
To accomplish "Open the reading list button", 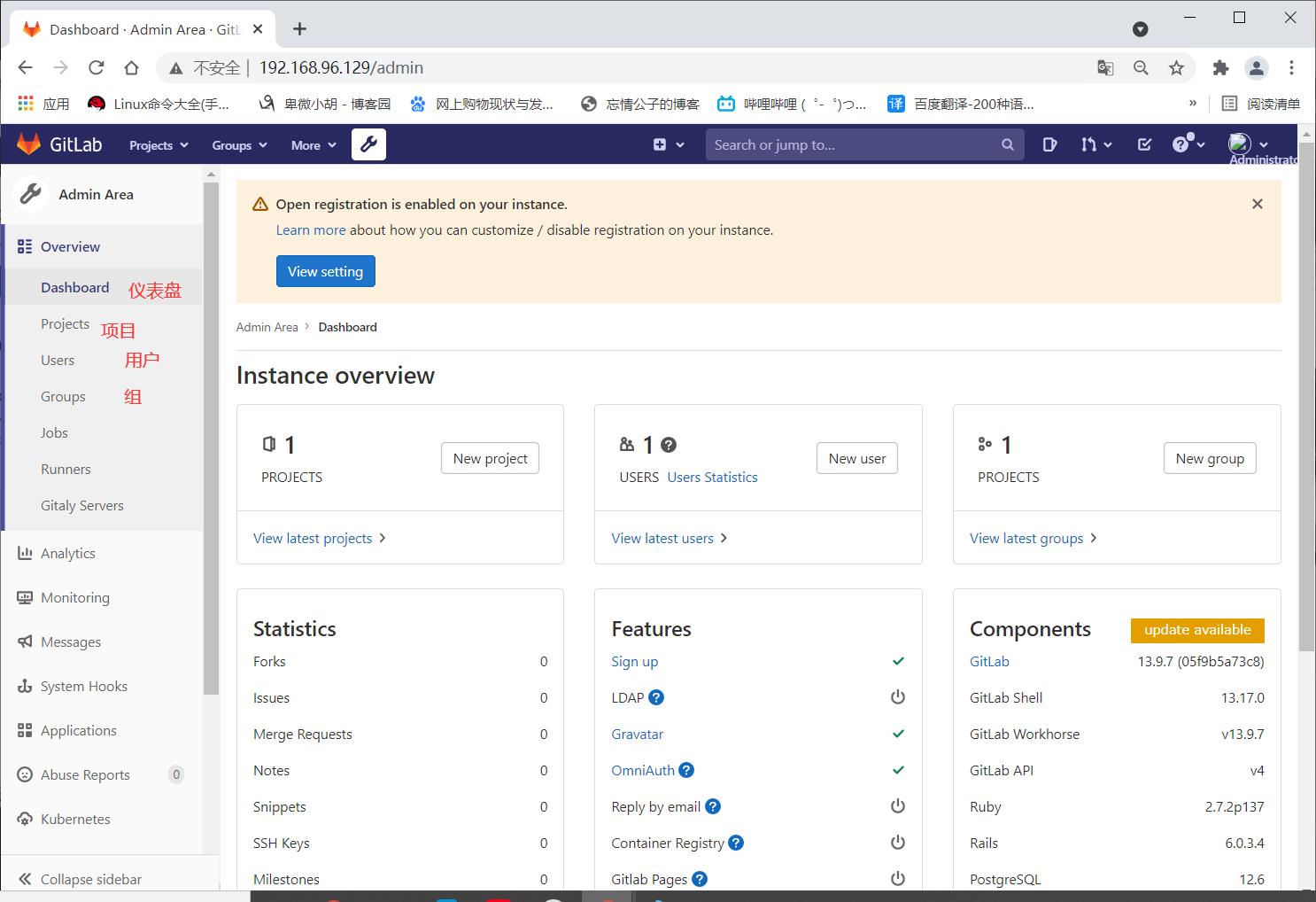I will coord(1261,104).
